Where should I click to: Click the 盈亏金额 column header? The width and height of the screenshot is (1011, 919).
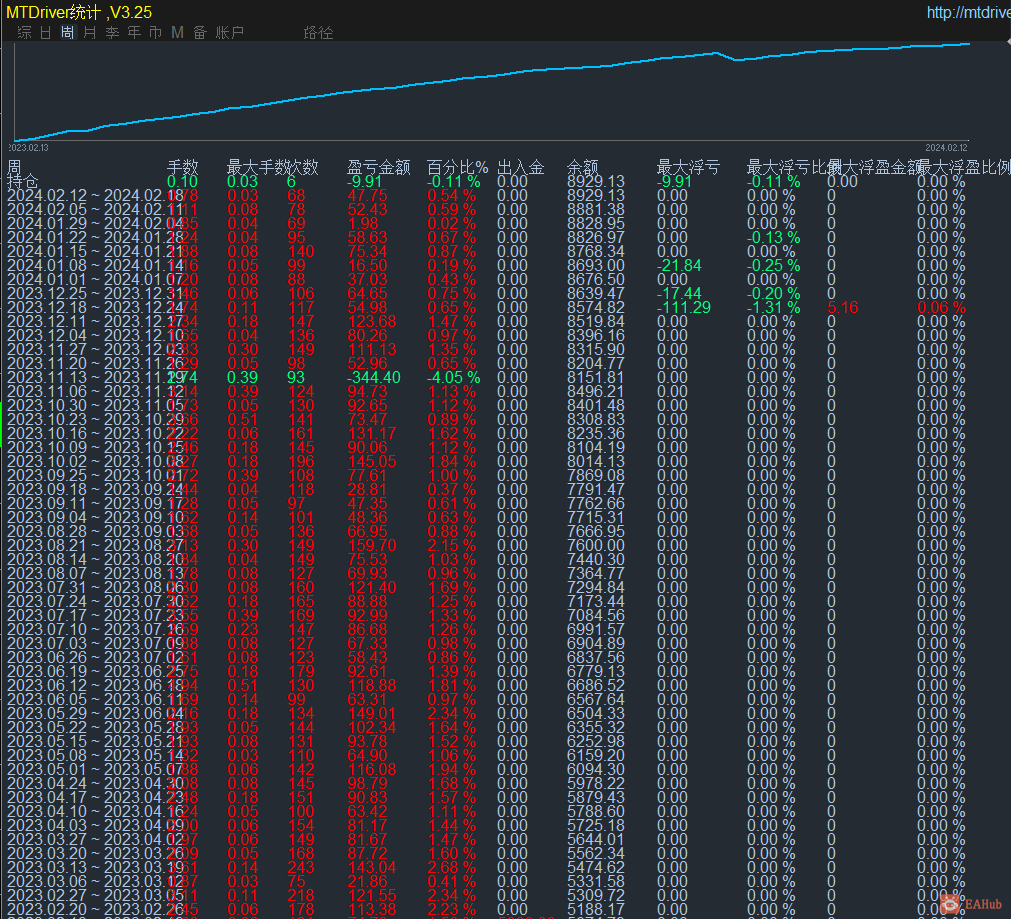coord(378,167)
